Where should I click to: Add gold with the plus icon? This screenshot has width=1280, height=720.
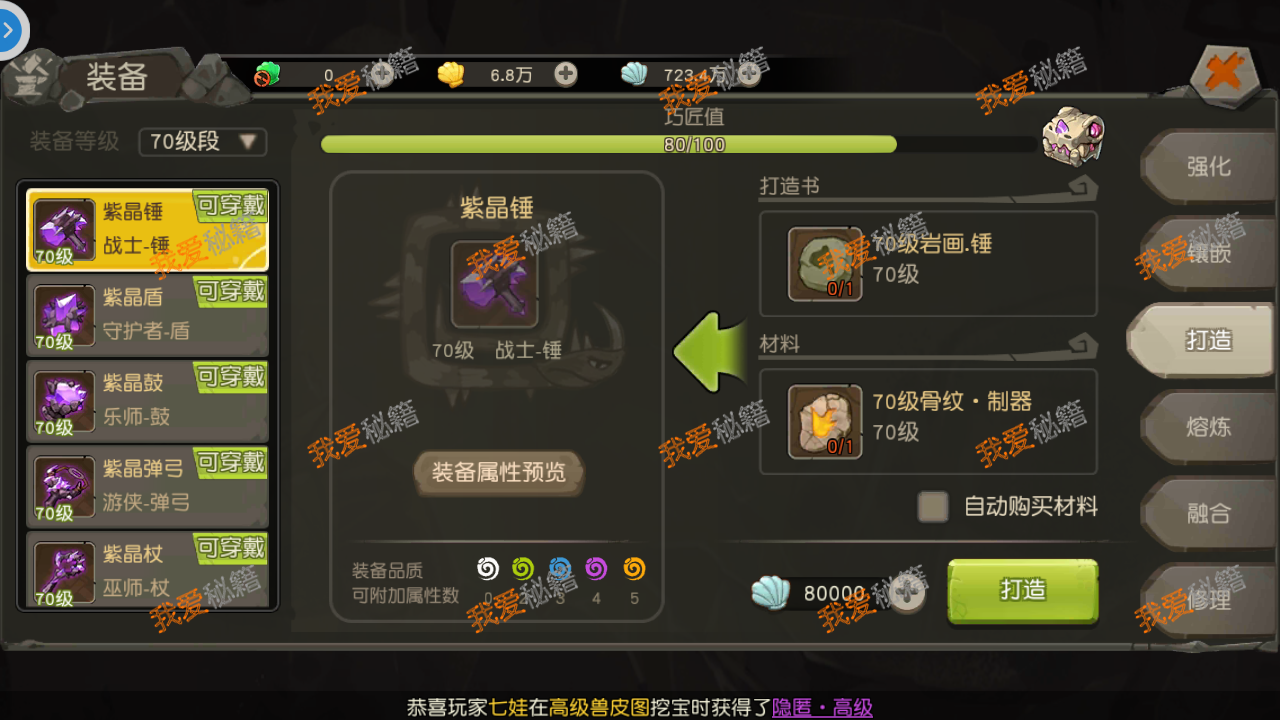click(565, 74)
